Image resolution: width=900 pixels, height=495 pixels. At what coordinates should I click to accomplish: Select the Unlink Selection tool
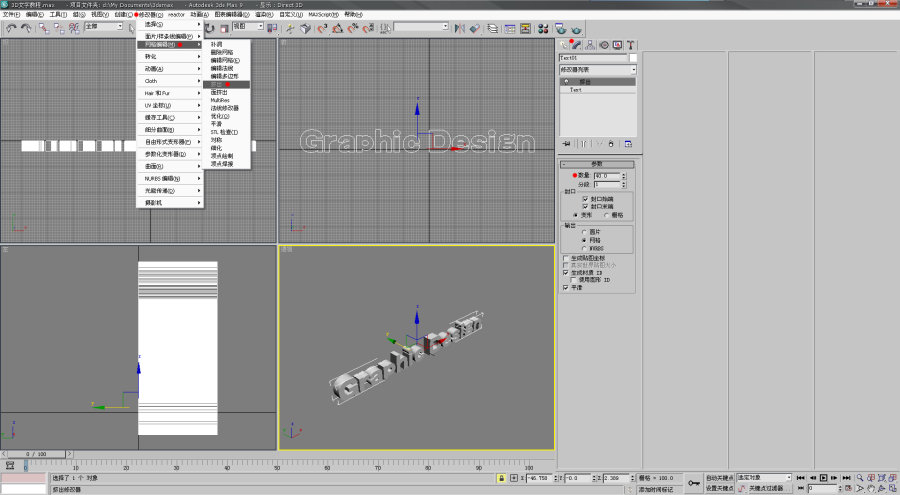pos(59,28)
